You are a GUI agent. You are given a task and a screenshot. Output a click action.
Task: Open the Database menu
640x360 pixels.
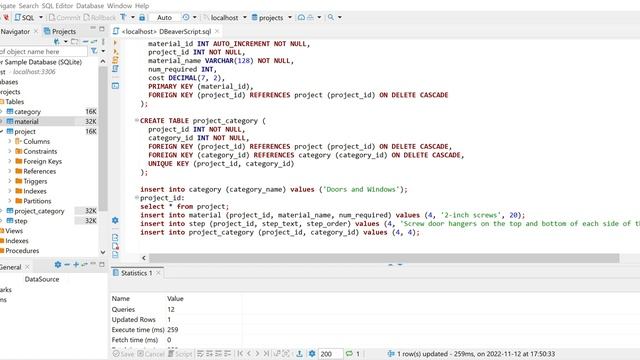pos(90,6)
